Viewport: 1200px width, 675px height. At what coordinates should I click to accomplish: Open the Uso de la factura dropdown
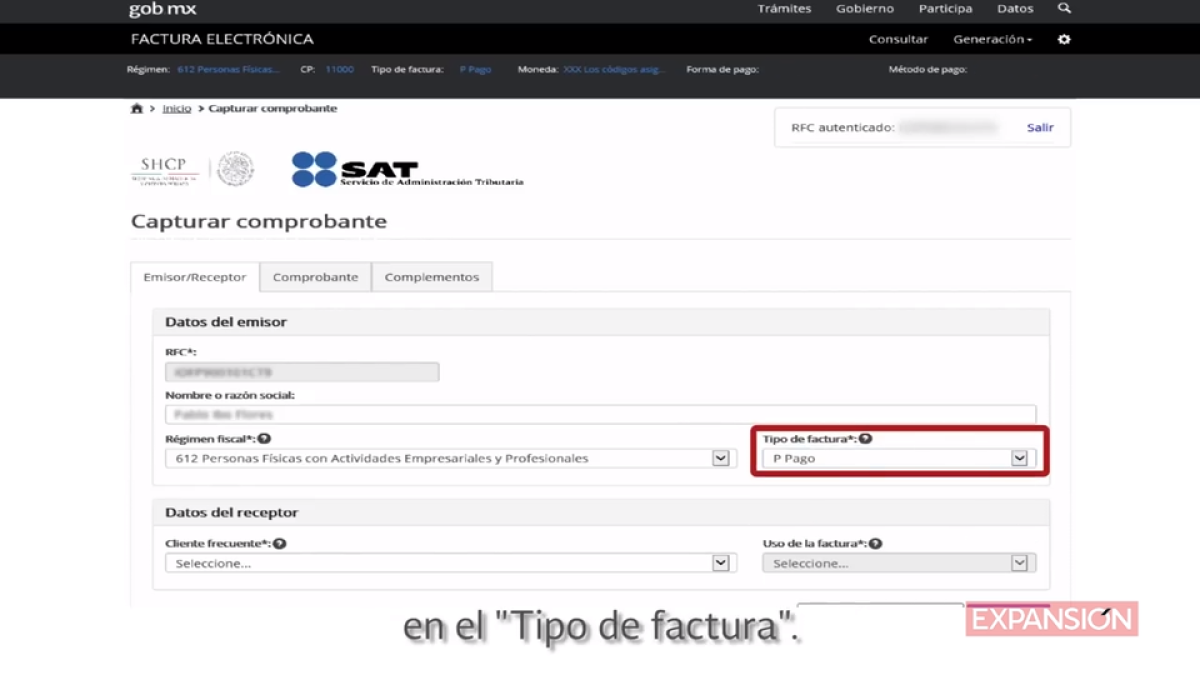tap(1018, 562)
